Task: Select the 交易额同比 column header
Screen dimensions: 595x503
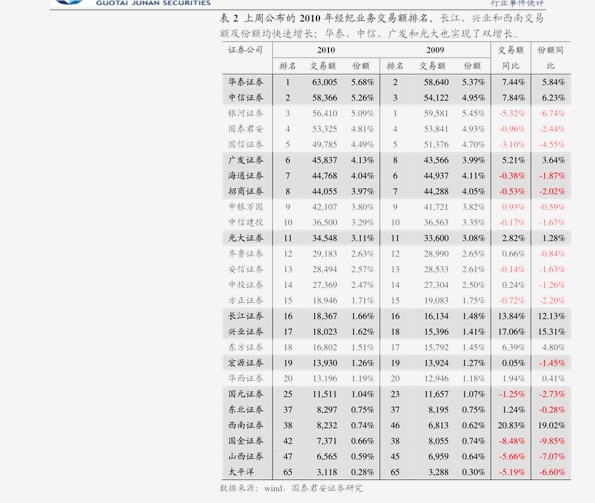Action: [511, 58]
